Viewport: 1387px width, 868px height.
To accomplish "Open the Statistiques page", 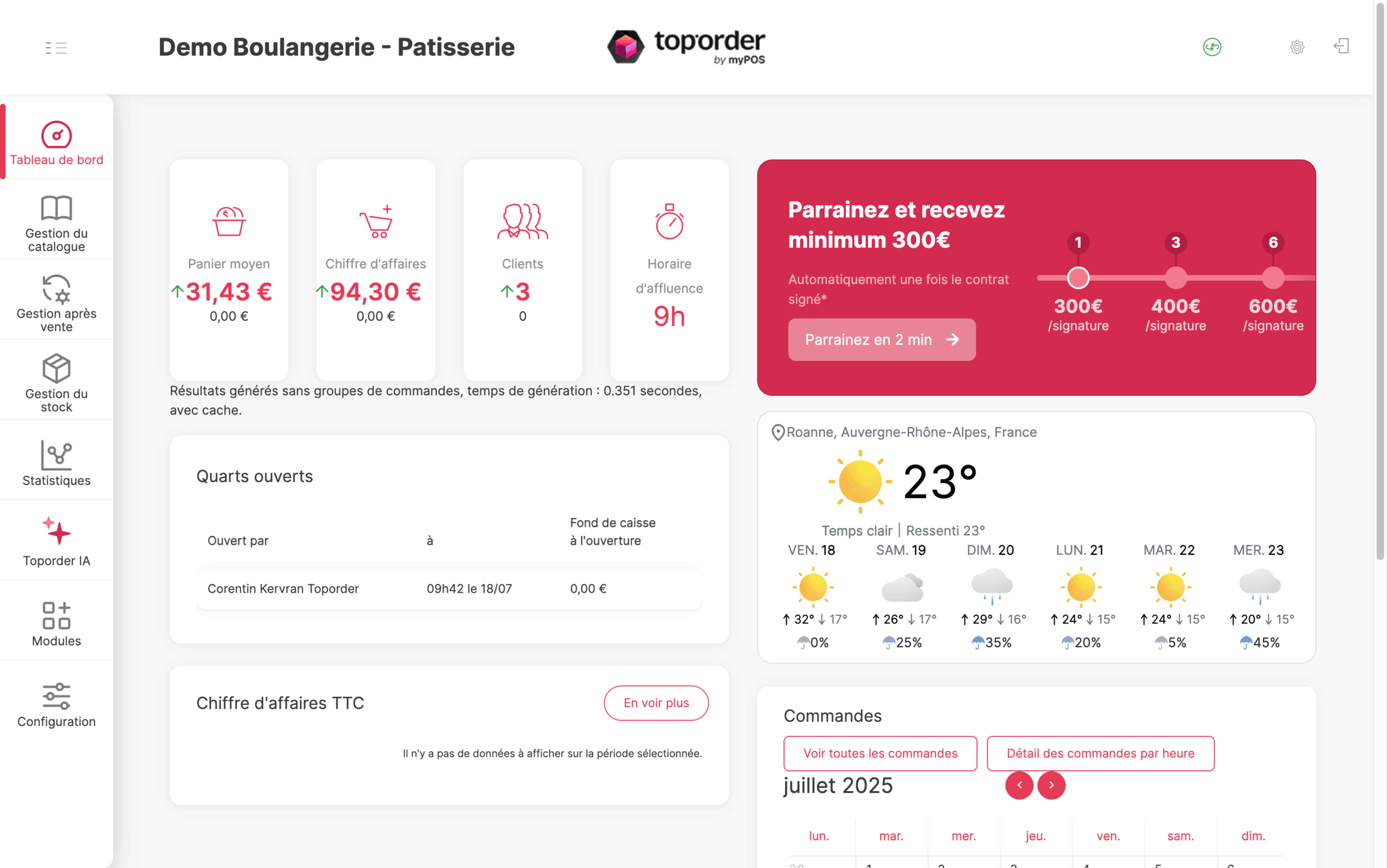I will pos(56,463).
